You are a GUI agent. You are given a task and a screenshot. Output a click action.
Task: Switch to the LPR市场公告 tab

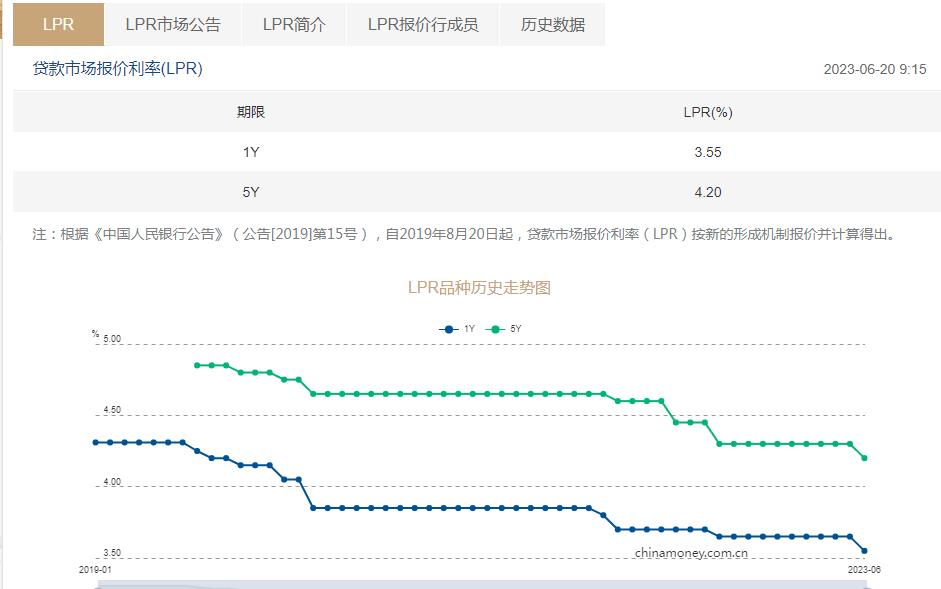coord(173,24)
